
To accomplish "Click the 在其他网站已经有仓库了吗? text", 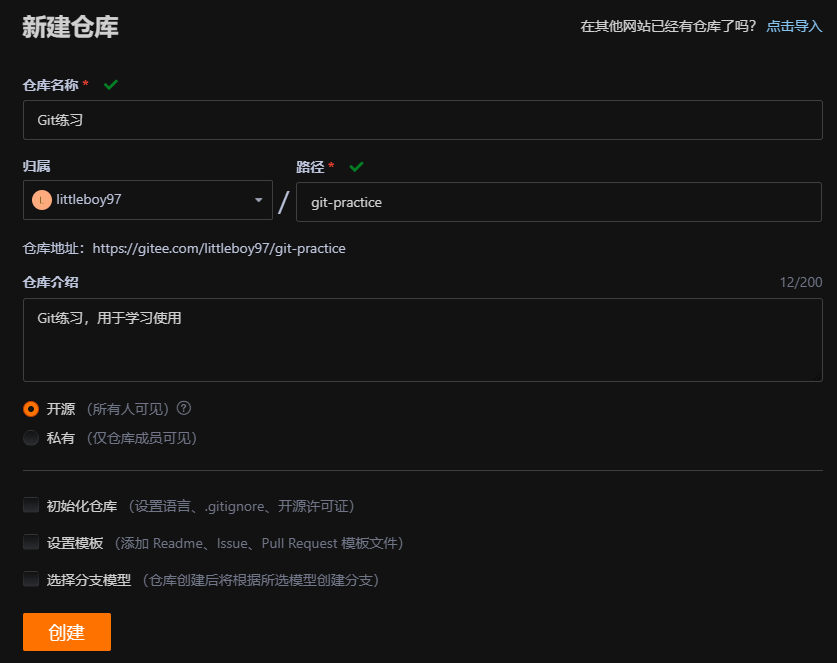I will (x=668, y=26).
